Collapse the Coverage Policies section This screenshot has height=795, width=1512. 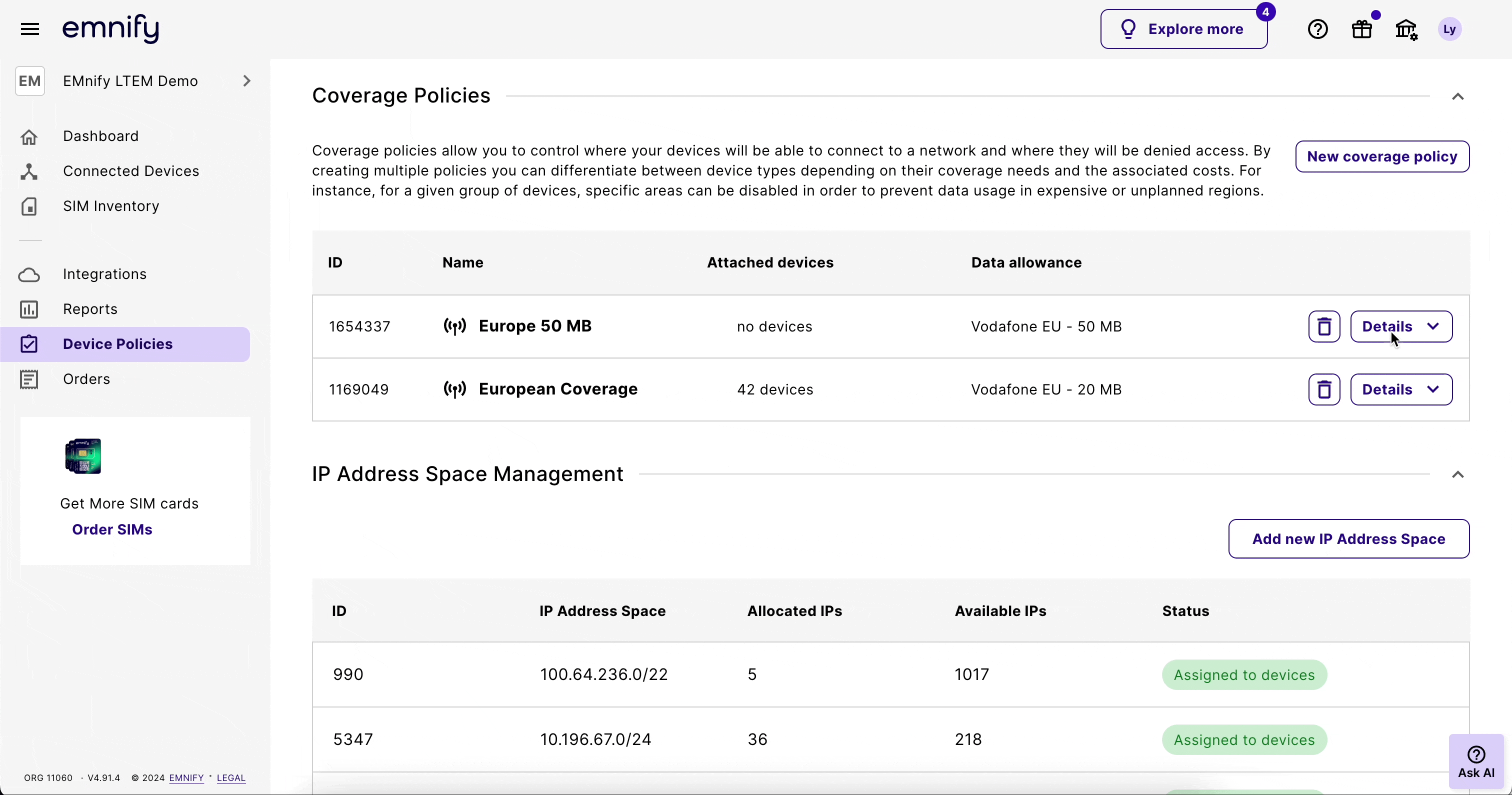1457,96
